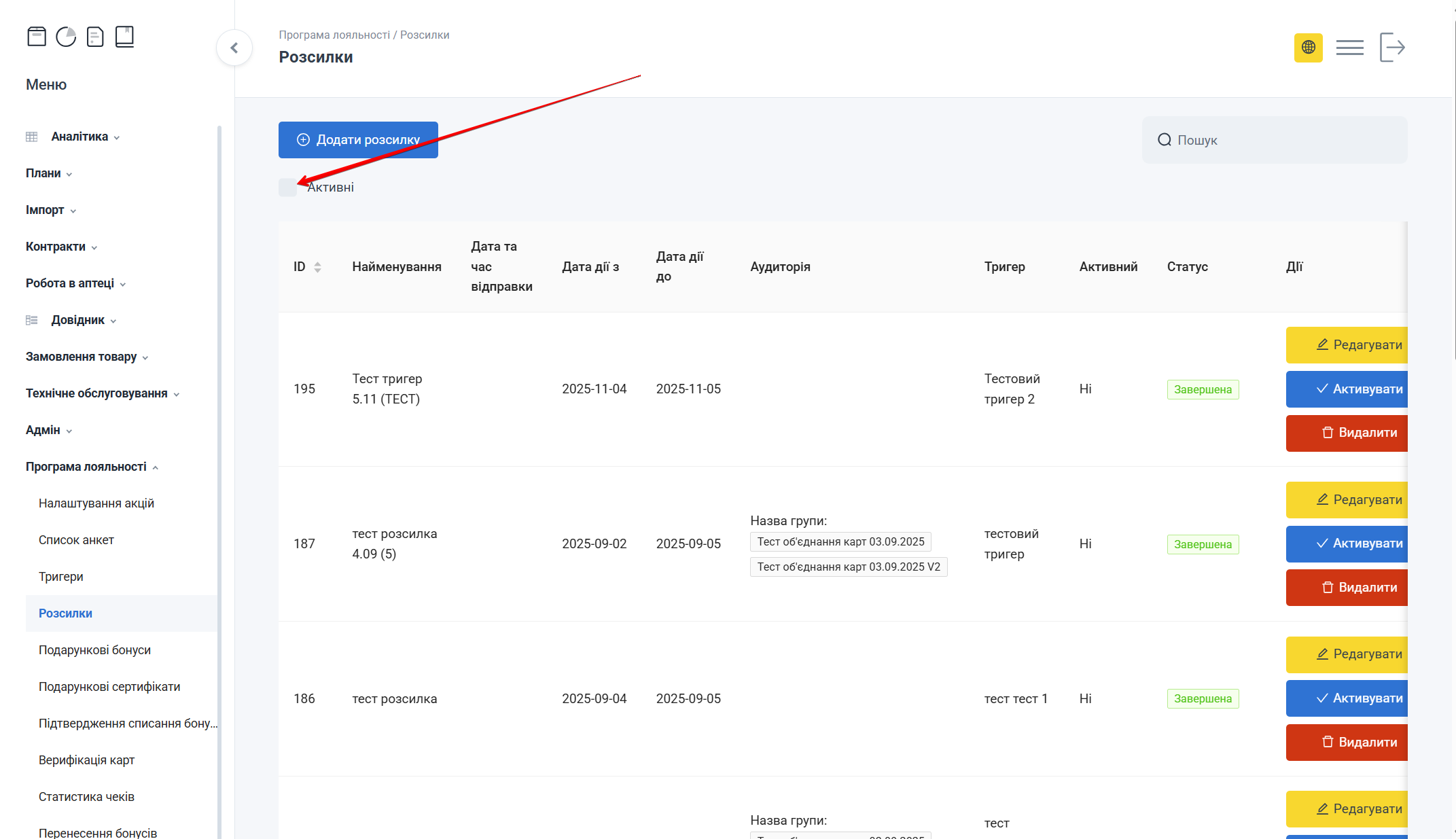Open the Тригери submenu item
1456x839 pixels.
coord(61,577)
